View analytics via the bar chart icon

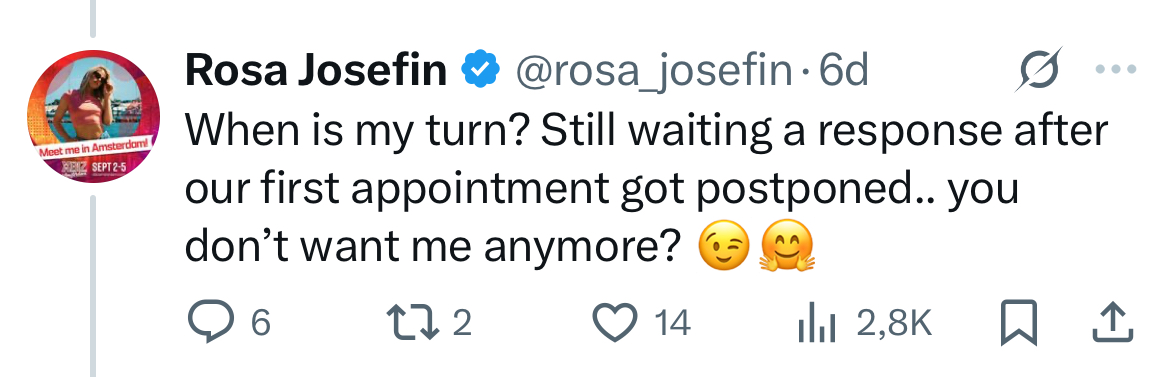(x=817, y=323)
